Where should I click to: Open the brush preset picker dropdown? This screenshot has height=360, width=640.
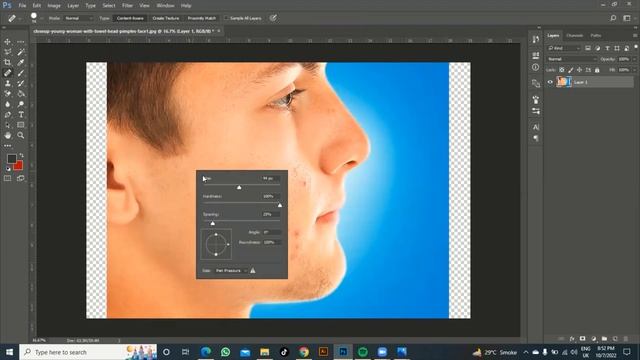[x=42, y=18]
